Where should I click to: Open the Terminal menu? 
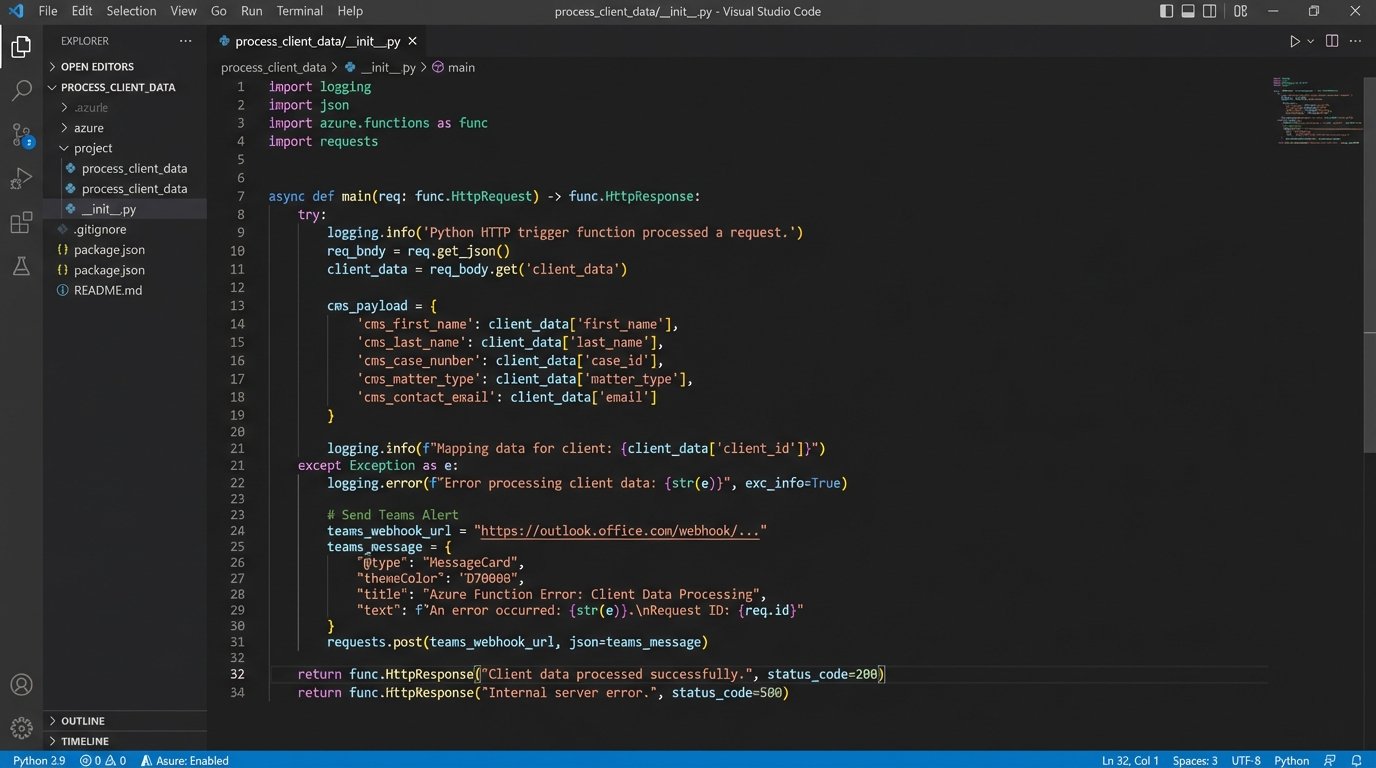point(299,11)
